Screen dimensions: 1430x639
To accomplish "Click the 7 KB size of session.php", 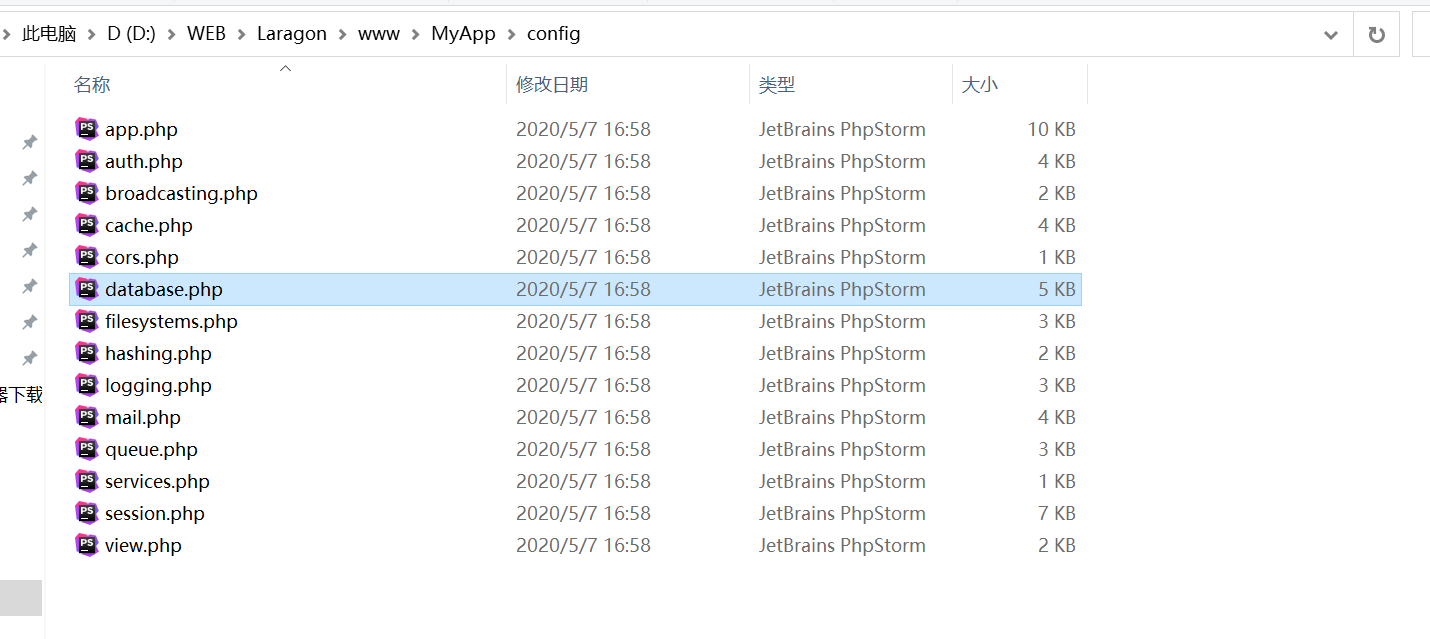I will [x=1057, y=513].
